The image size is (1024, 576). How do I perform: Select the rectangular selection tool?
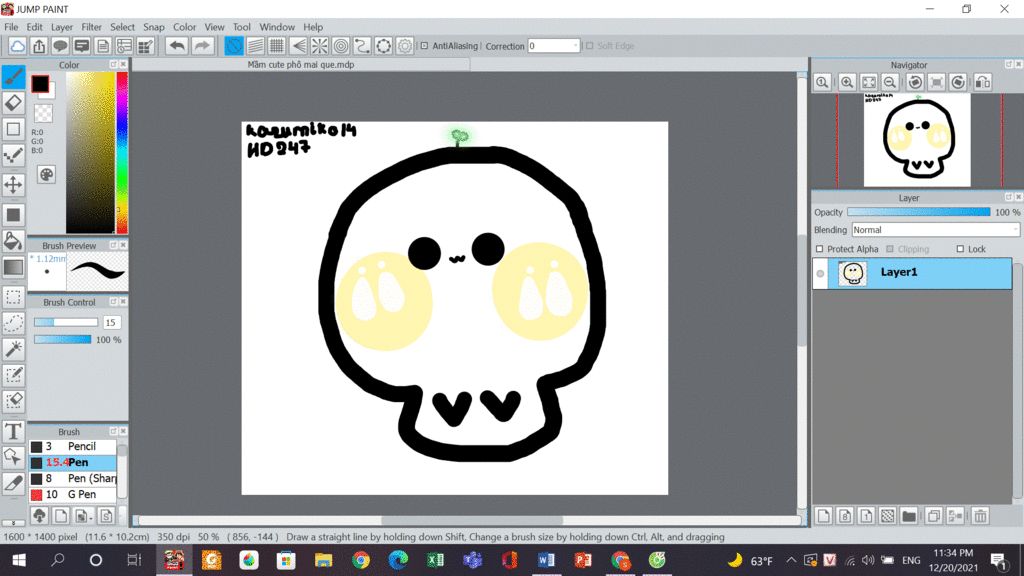[x=13, y=297]
